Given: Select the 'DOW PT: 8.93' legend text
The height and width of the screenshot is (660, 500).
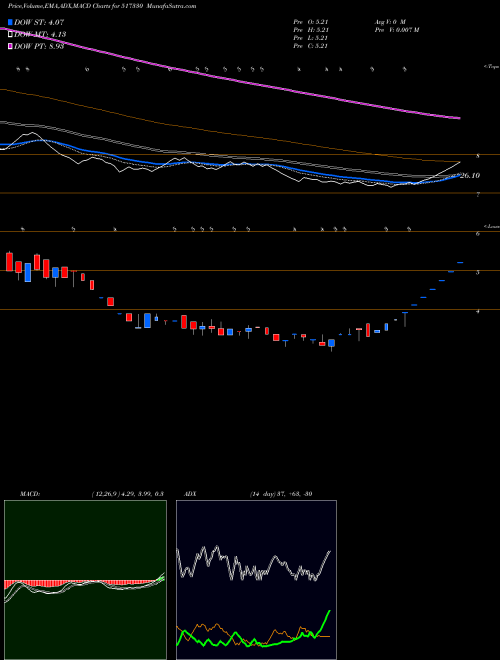Looking at the screenshot, I should 39,46.
